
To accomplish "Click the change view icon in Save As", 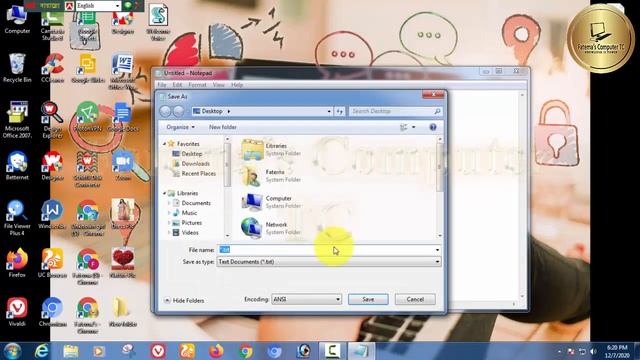I will [x=404, y=127].
